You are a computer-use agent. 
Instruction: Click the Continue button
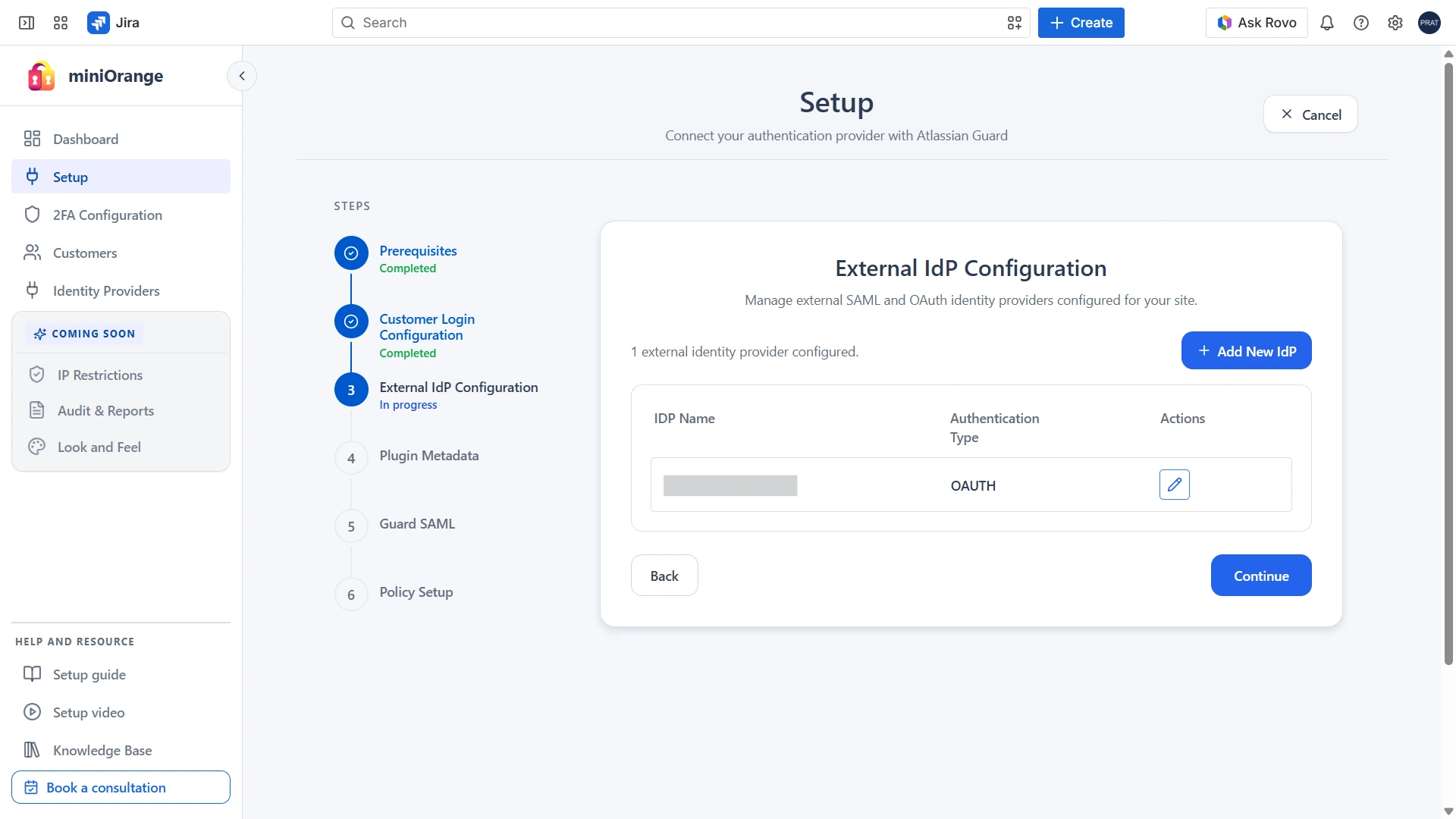click(1261, 575)
